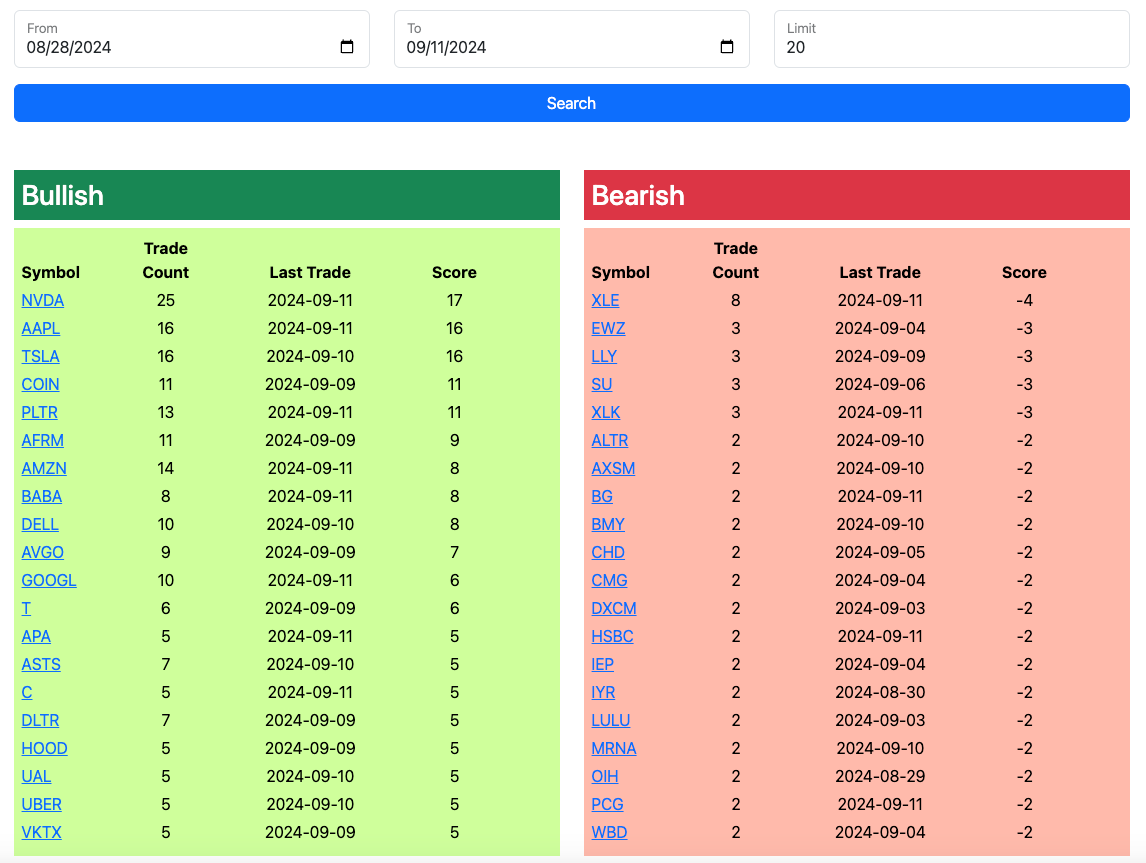
Task: Open the ASTS symbol link
Action: [41, 664]
